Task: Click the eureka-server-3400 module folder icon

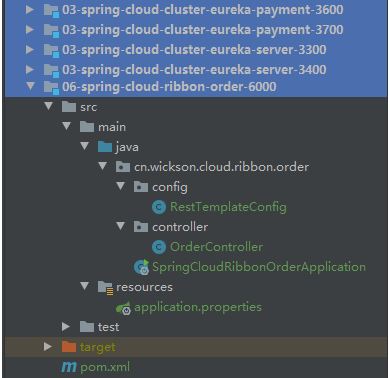Action: coord(52,70)
